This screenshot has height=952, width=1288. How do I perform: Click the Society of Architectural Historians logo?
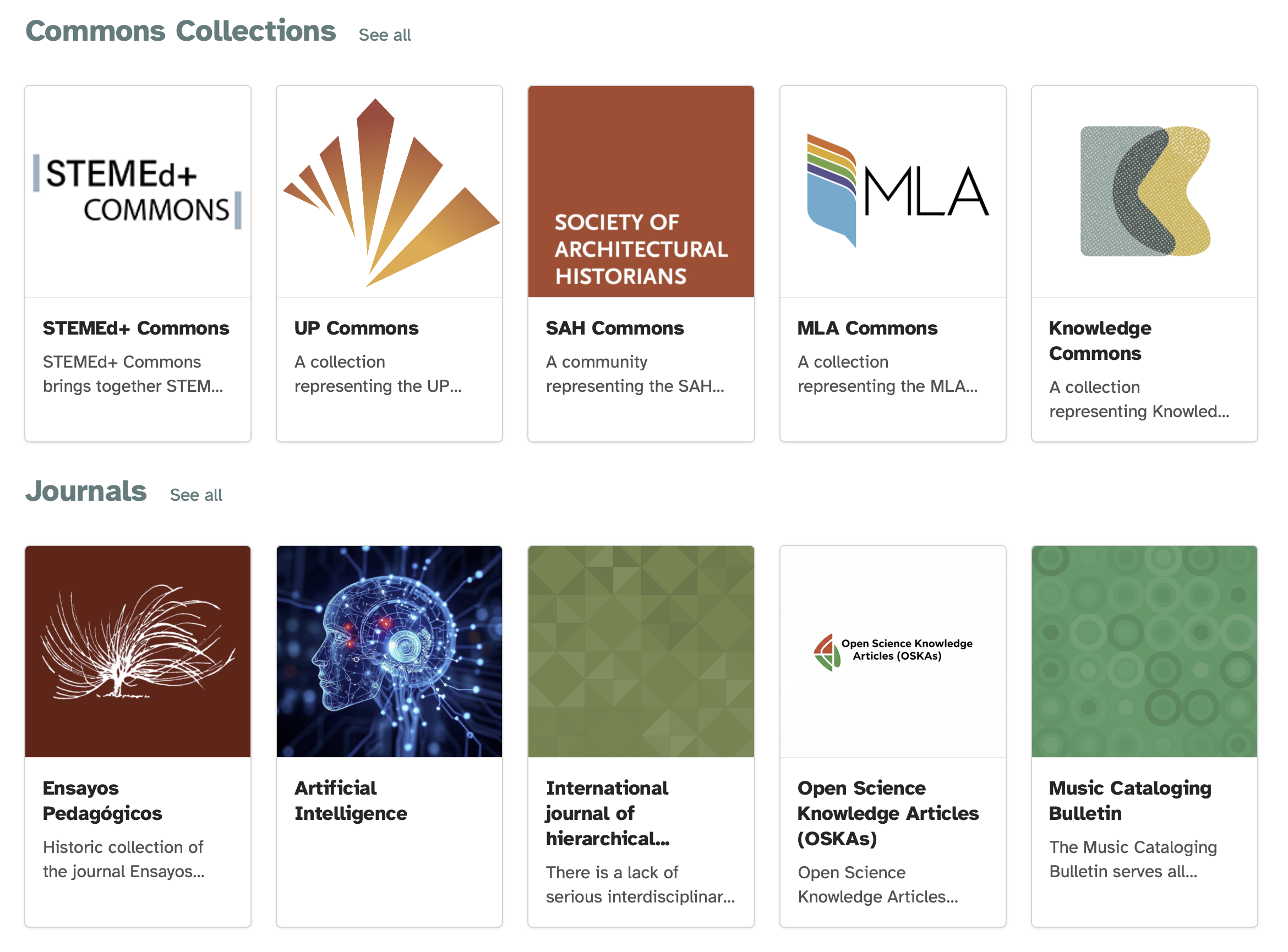pyautogui.click(x=640, y=192)
